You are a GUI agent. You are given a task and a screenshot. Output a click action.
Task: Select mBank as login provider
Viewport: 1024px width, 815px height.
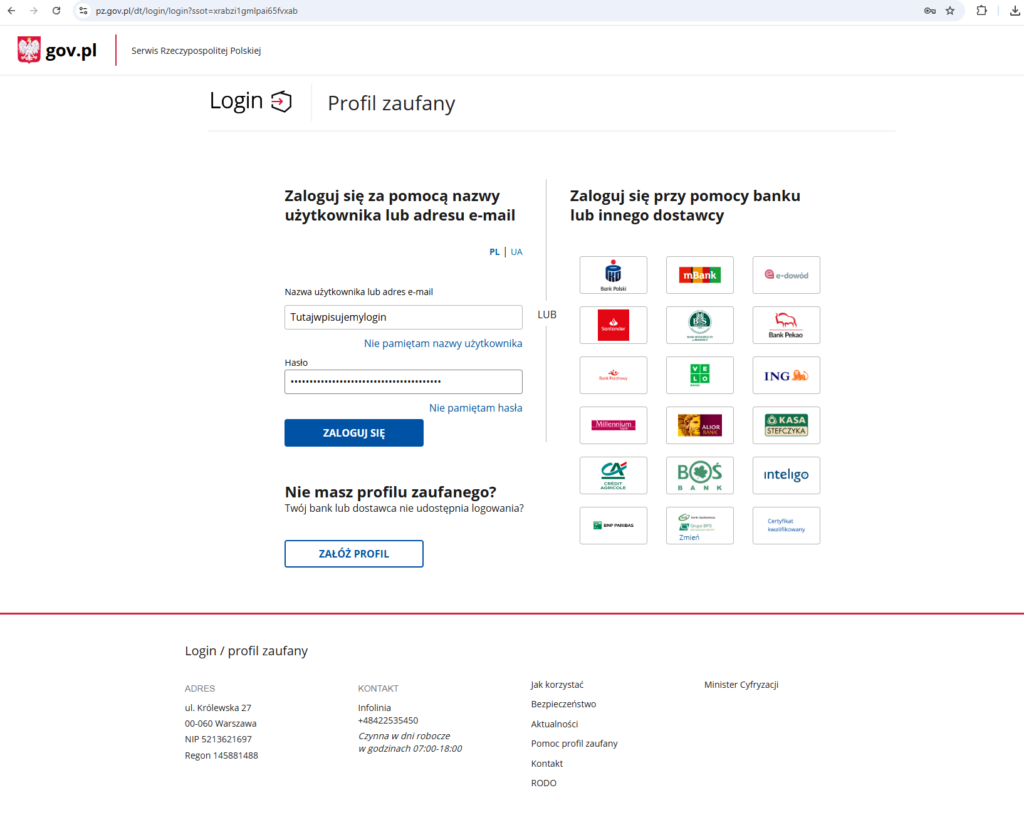[x=699, y=275]
